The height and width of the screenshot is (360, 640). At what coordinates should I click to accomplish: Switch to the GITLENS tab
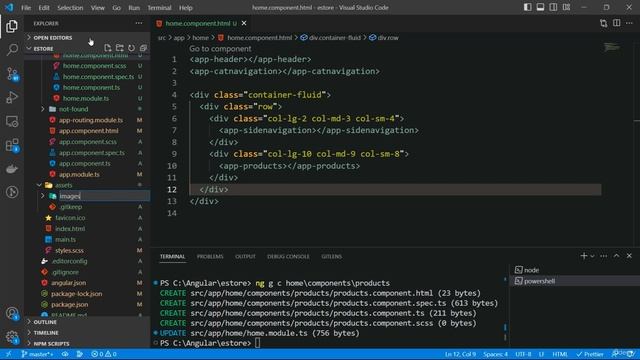331,256
